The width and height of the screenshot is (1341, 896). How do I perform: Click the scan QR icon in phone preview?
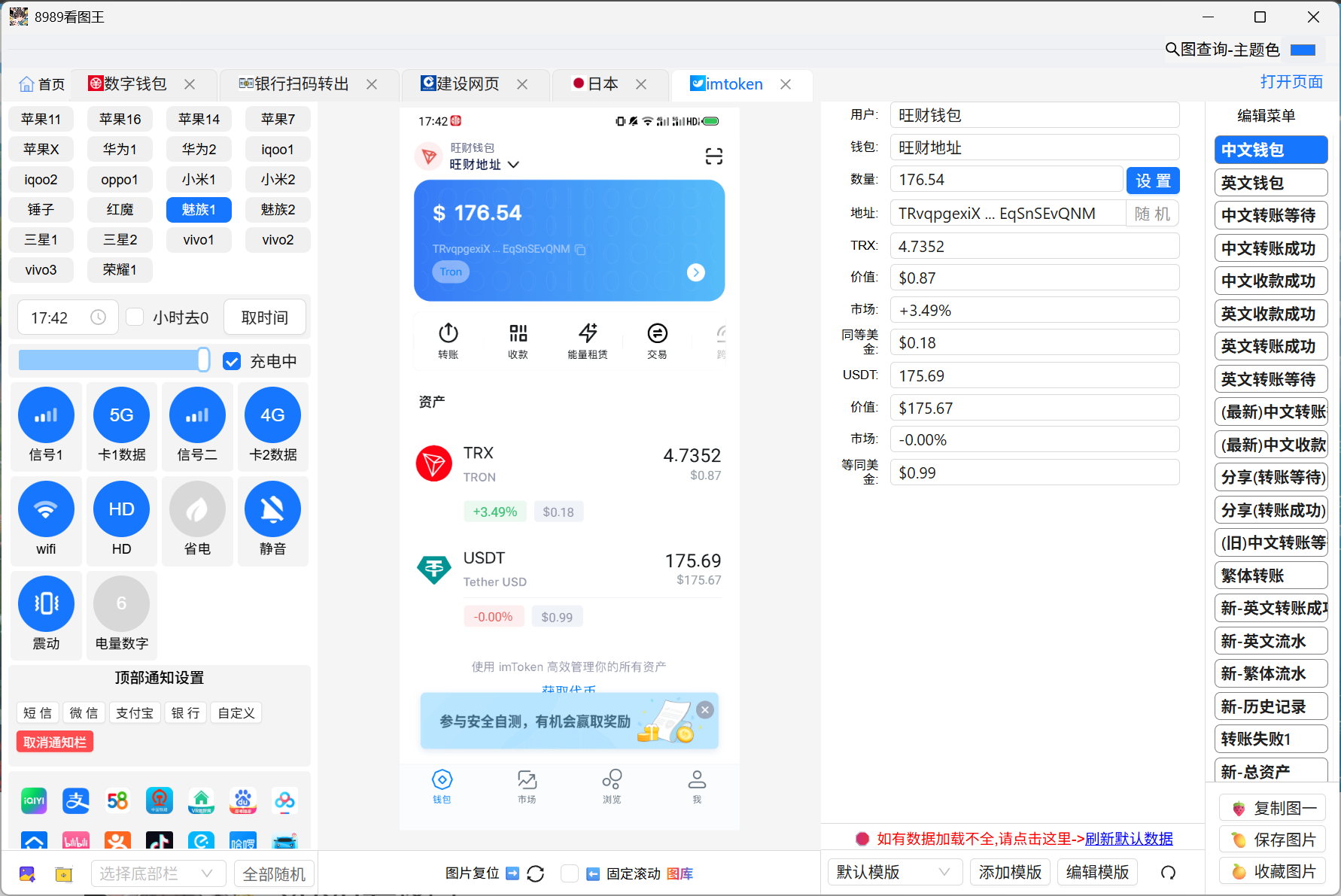[714, 156]
